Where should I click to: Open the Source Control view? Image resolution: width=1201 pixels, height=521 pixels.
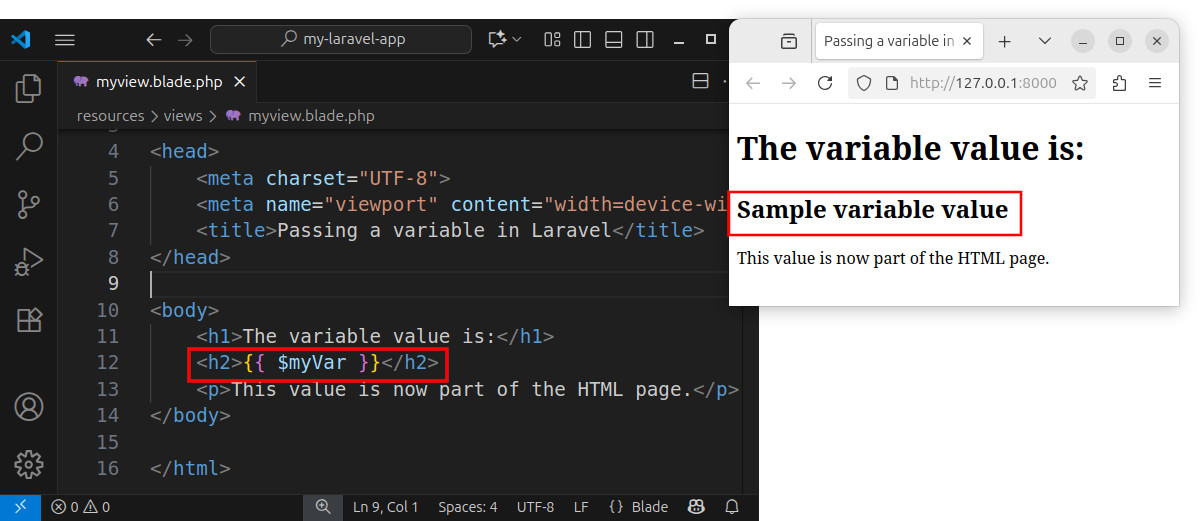(29, 204)
